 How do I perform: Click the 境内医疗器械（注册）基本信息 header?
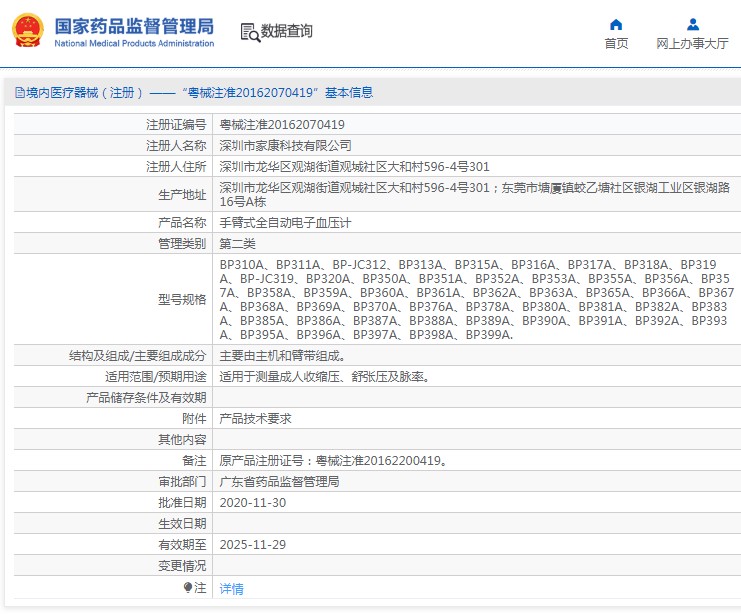click(199, 93)
